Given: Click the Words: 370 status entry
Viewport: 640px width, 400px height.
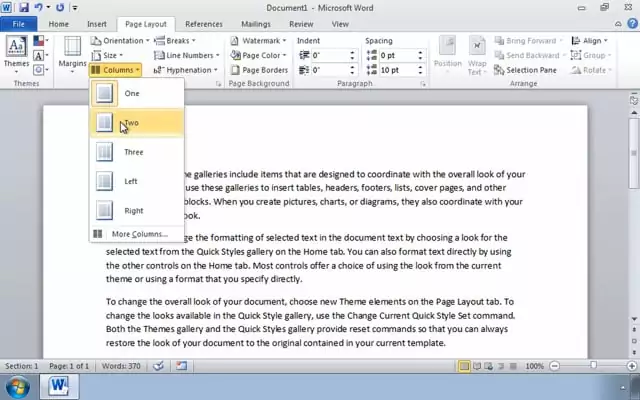Looking at the screenshot, I should pyautogui.click(x=121, y=366).
